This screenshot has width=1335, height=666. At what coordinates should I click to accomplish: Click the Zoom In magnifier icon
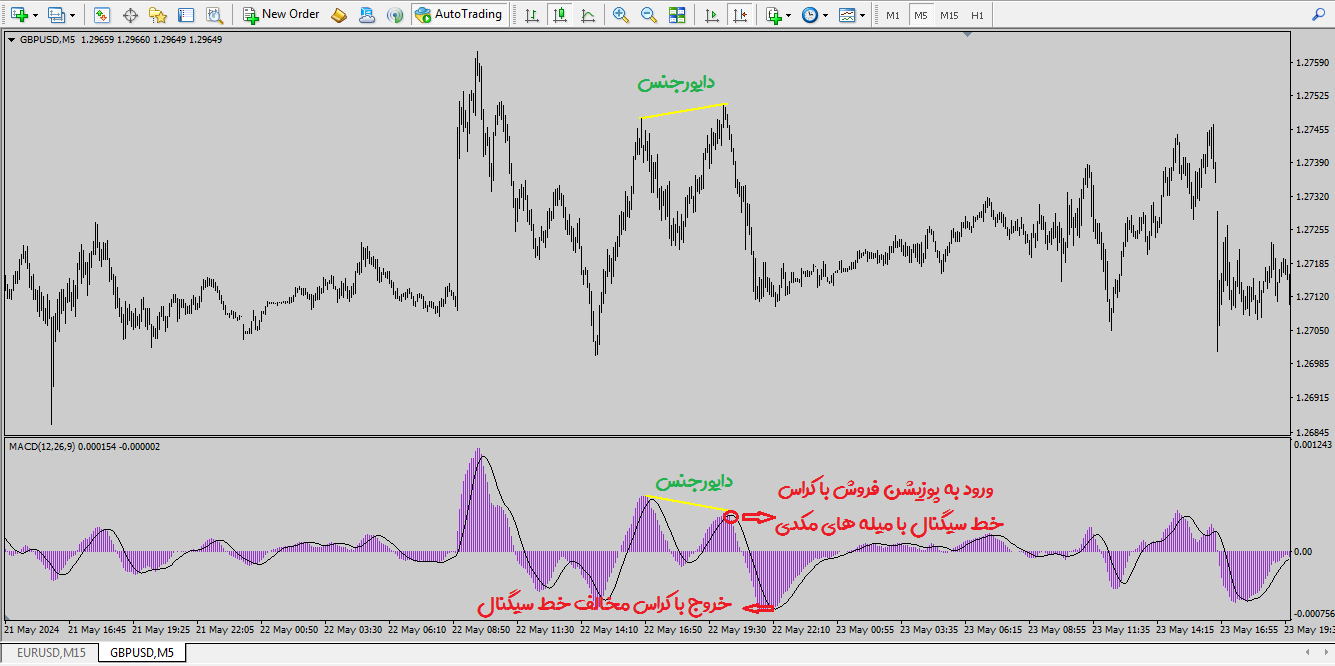pyautogui.click(x=621, y=15)
